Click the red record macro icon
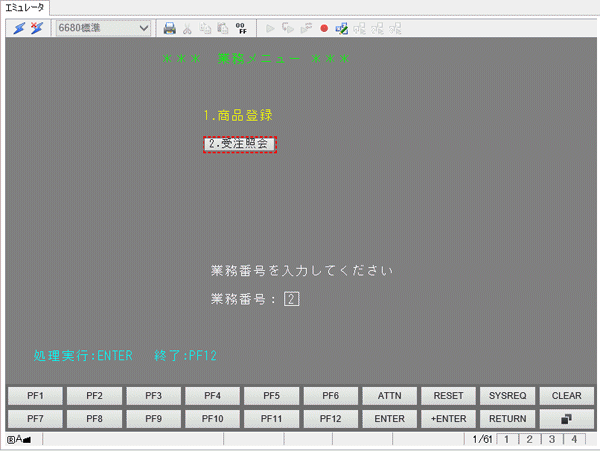 323,28
